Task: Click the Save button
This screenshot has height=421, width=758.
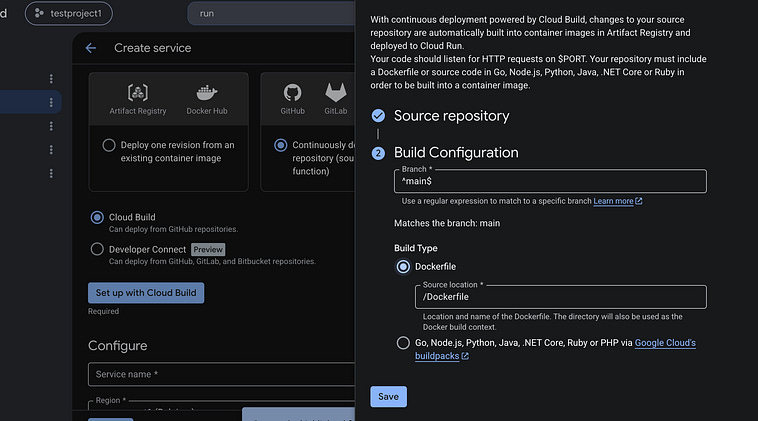Action: [388, 396]
